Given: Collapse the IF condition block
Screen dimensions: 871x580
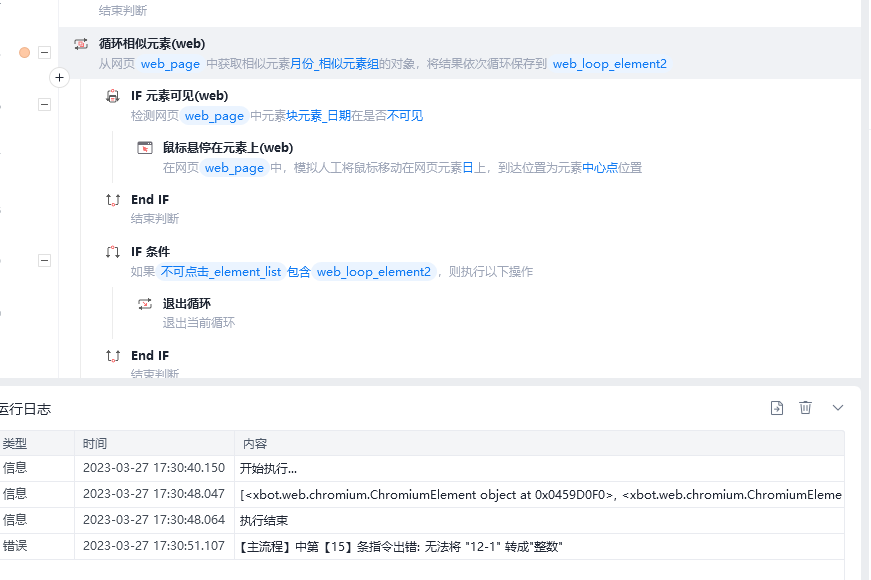Looking at the screenshot, I should (44, 261).
